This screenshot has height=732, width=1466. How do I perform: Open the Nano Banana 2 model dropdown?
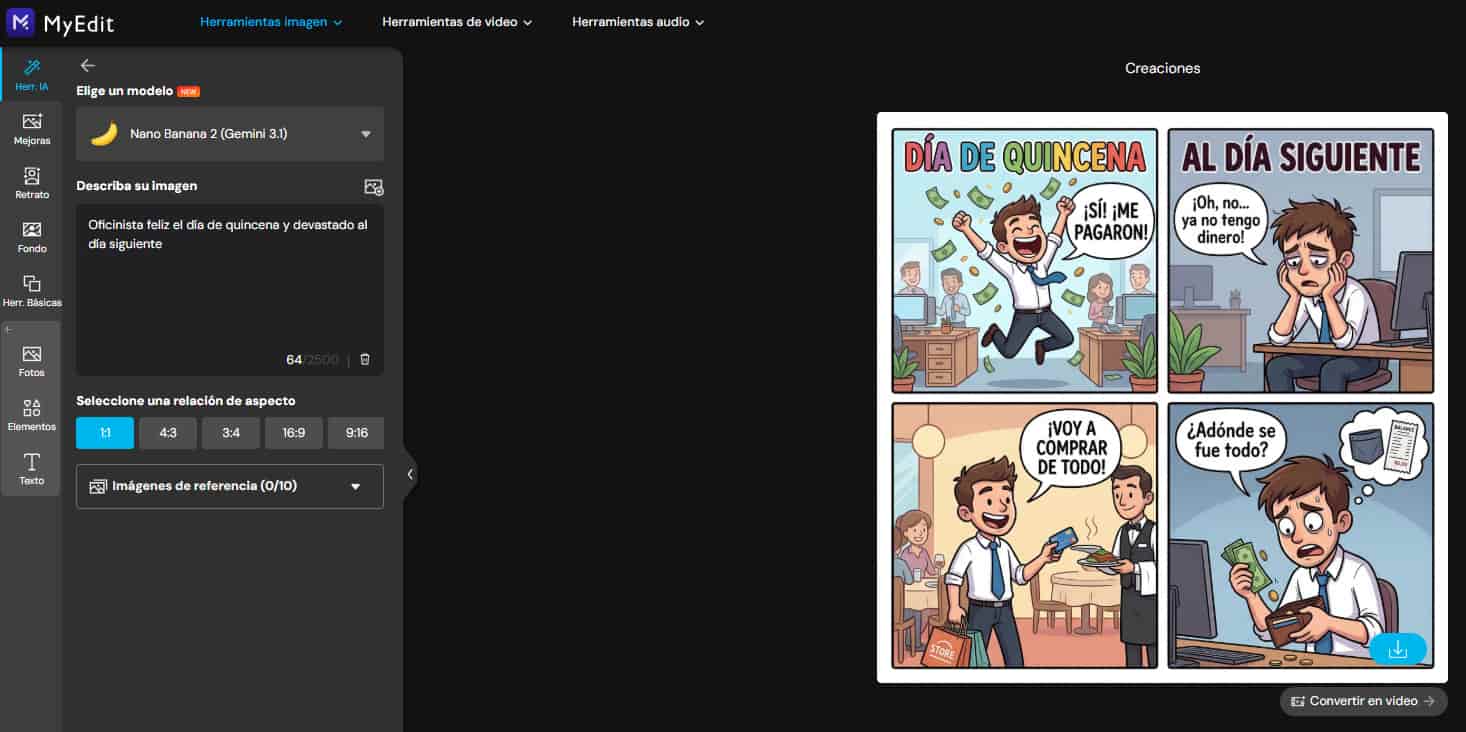(229, 133)
